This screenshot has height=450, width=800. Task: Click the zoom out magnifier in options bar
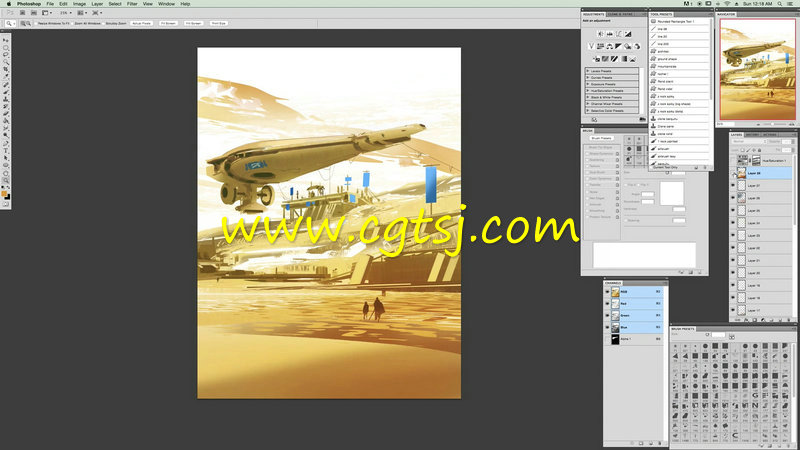pyautogui.click(x=28, y=23)
